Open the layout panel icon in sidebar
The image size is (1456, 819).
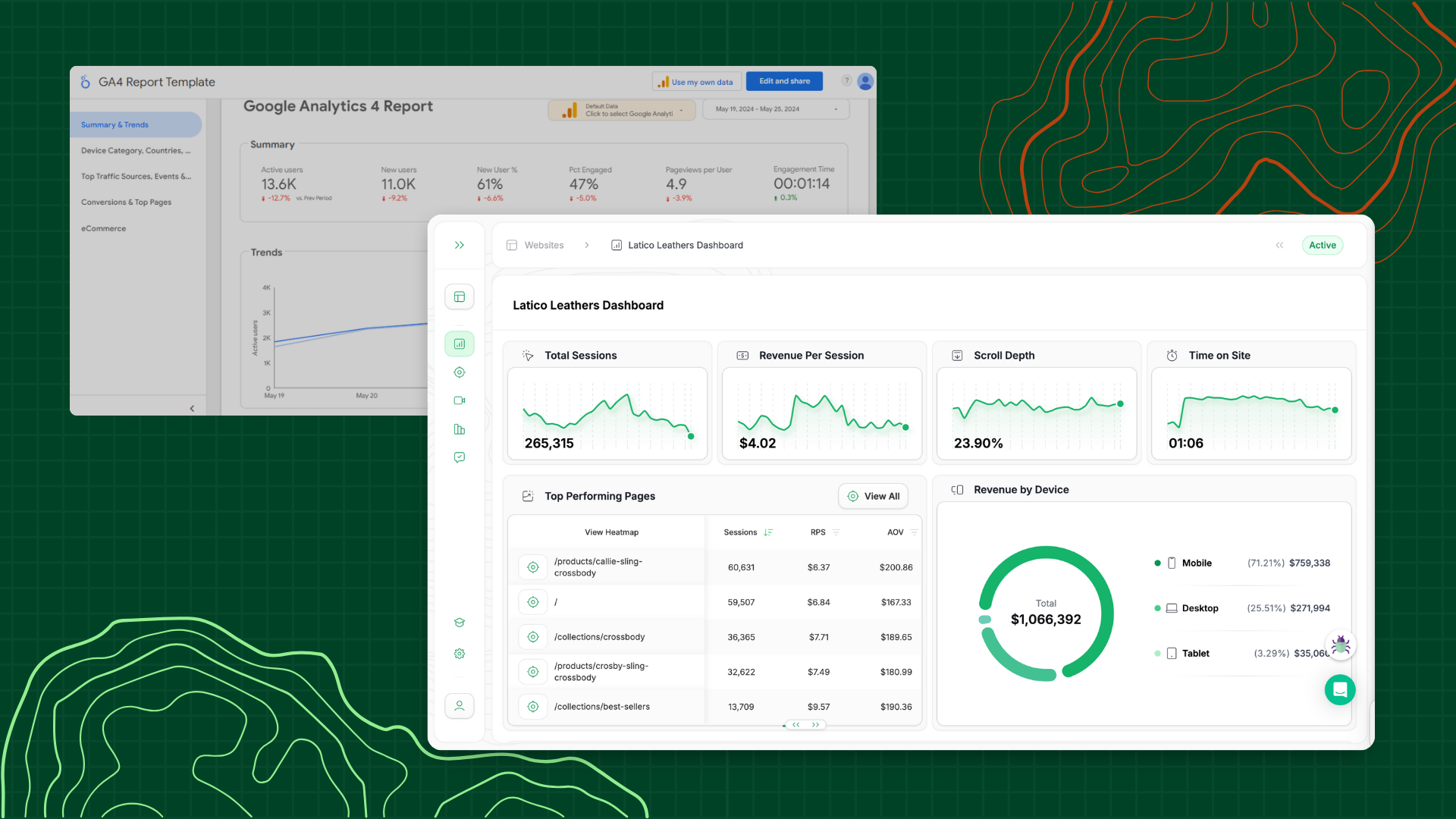pyautogui.click(x=460, y=297)
